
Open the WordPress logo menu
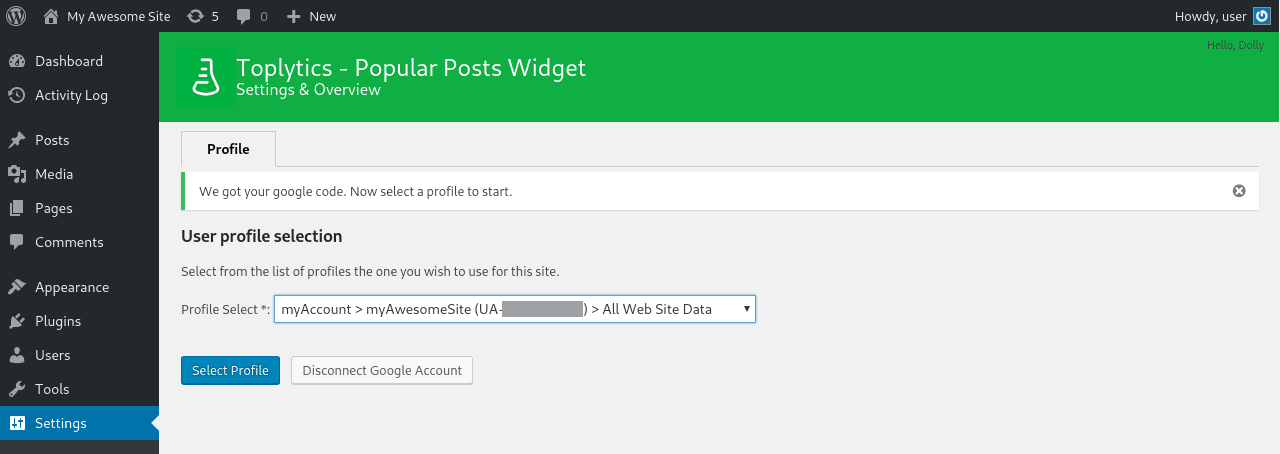coord(16,16)
